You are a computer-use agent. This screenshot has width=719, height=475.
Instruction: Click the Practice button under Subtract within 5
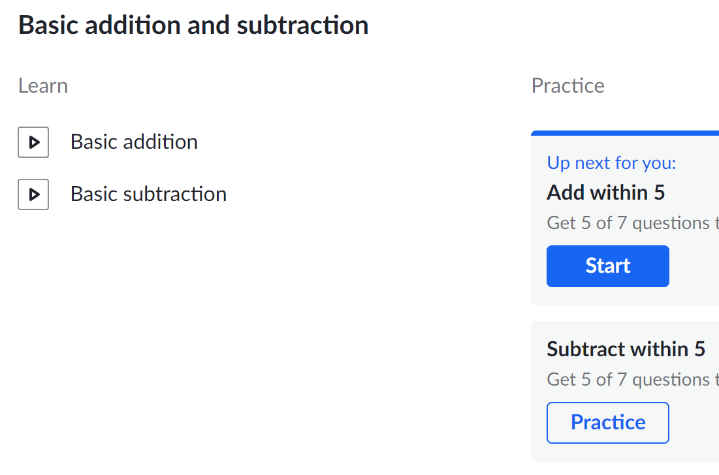pyautogui.click(x=608, y=423)
